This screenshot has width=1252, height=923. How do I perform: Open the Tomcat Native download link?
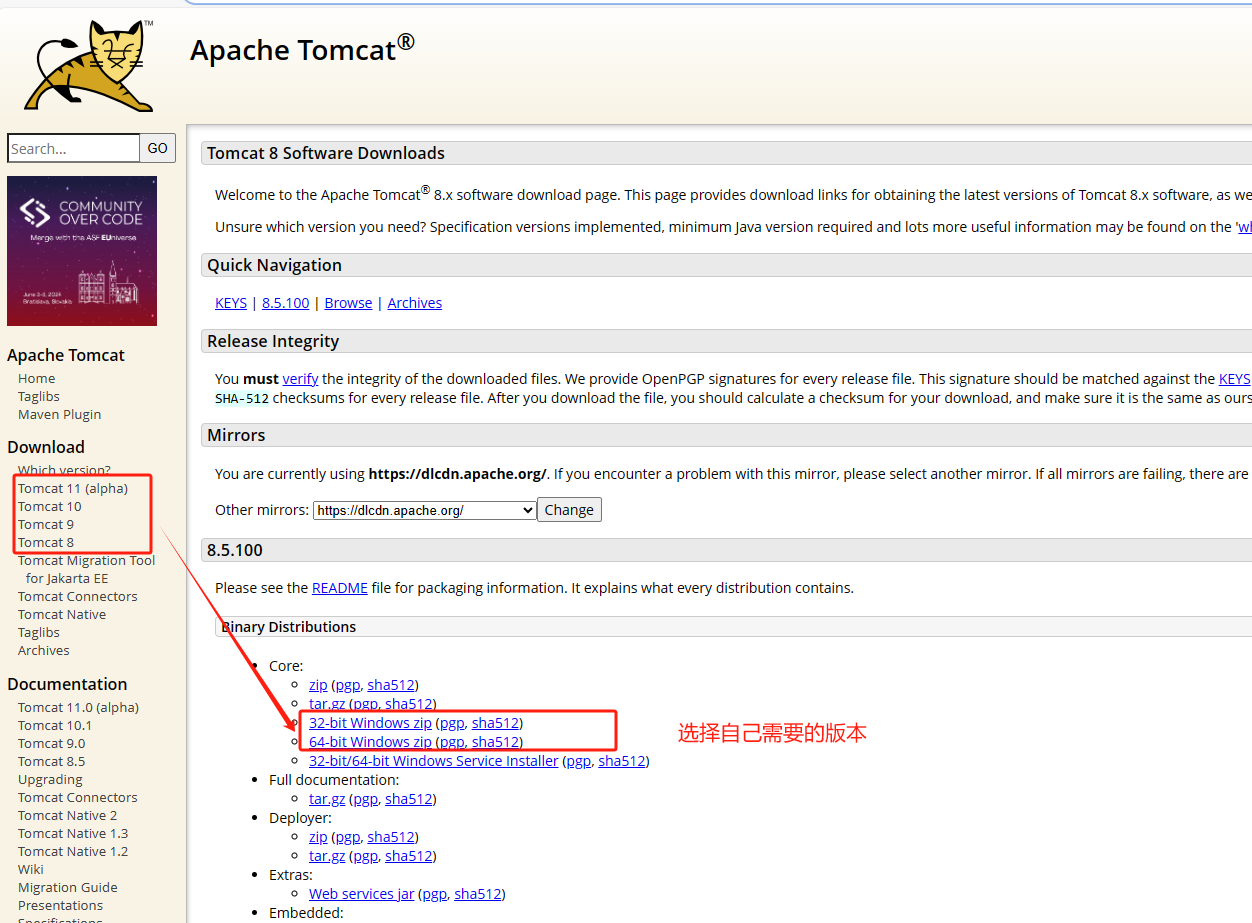(62, 615)
